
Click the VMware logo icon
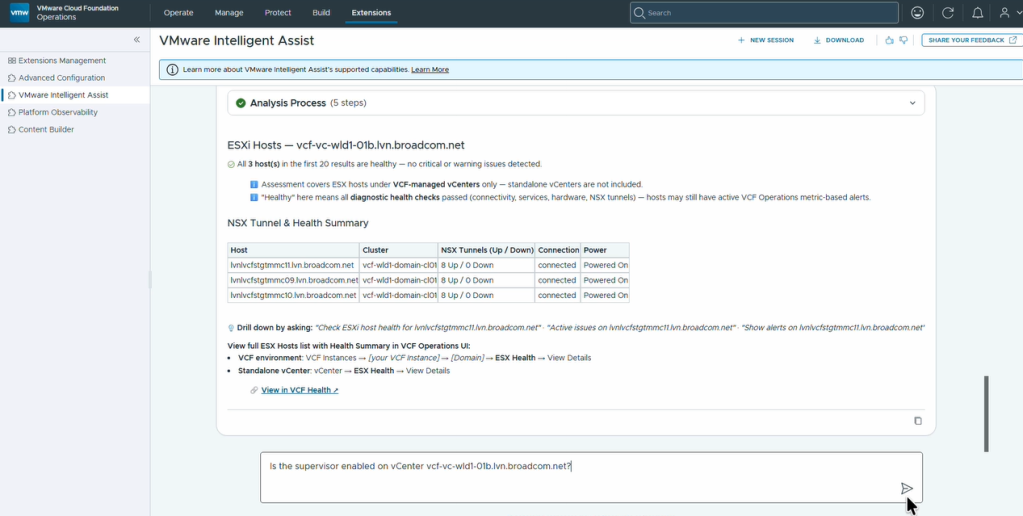click(x=20, y=12)
